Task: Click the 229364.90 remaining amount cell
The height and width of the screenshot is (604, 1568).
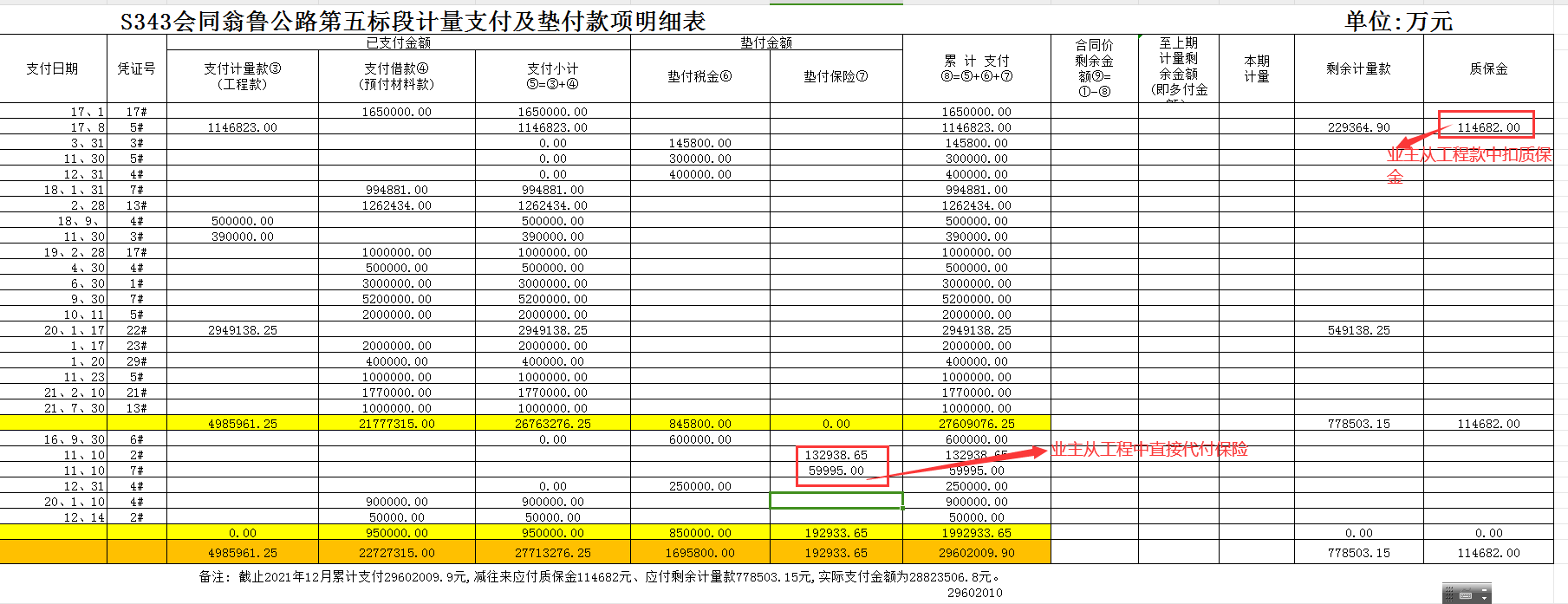Action: (1358, 127)
